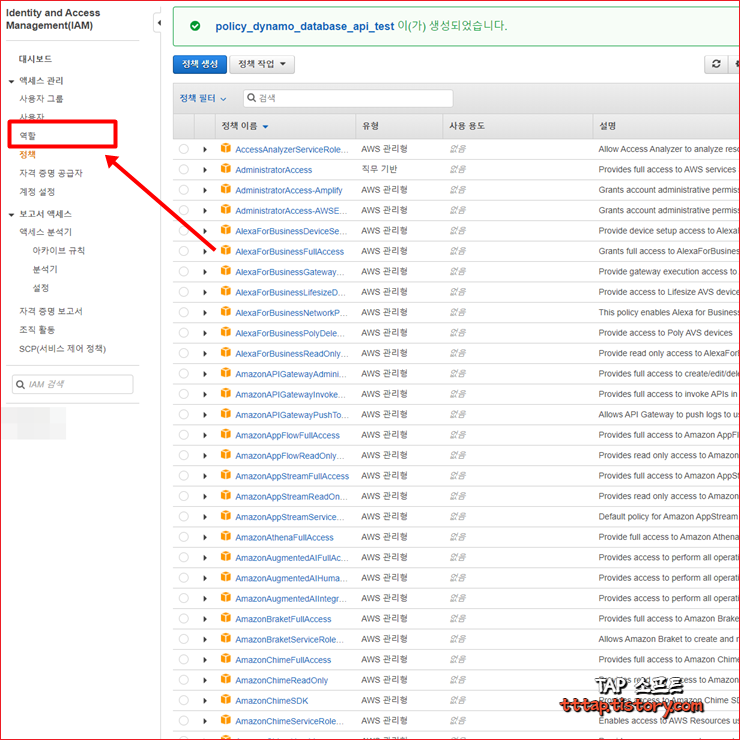Click the magnifier icon in IAM search
740x740 pixels.
point(20,384)
